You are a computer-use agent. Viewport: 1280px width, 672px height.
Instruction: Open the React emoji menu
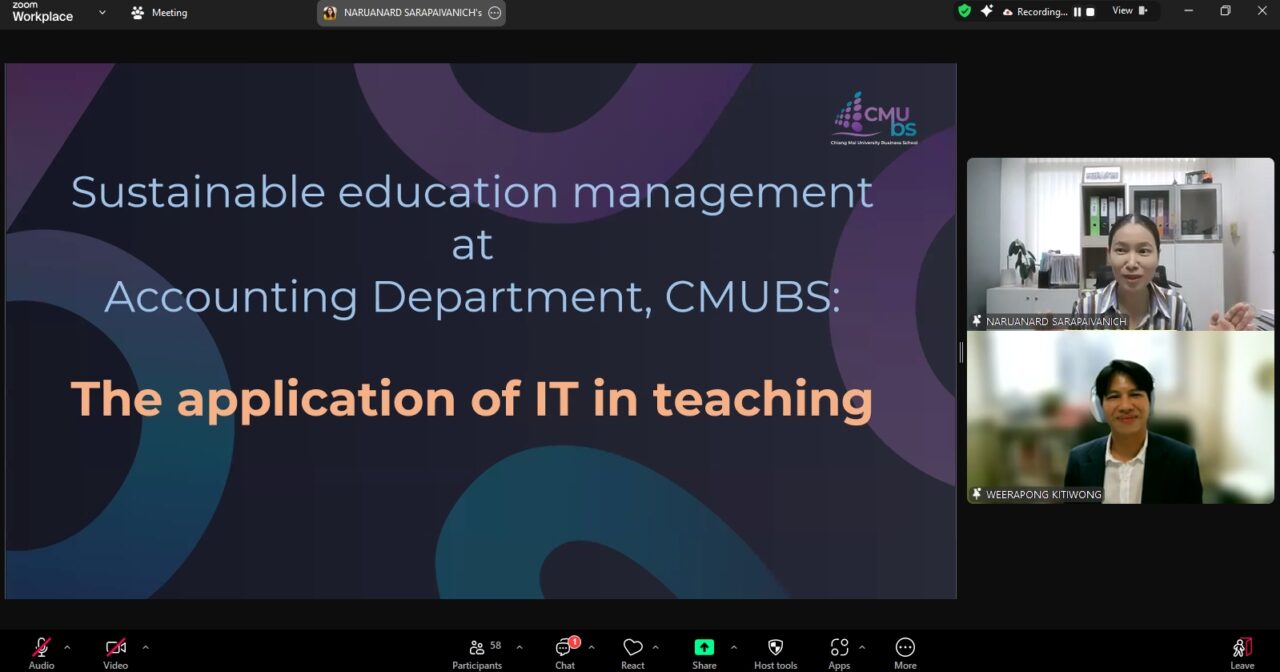[x=632, y=648]
